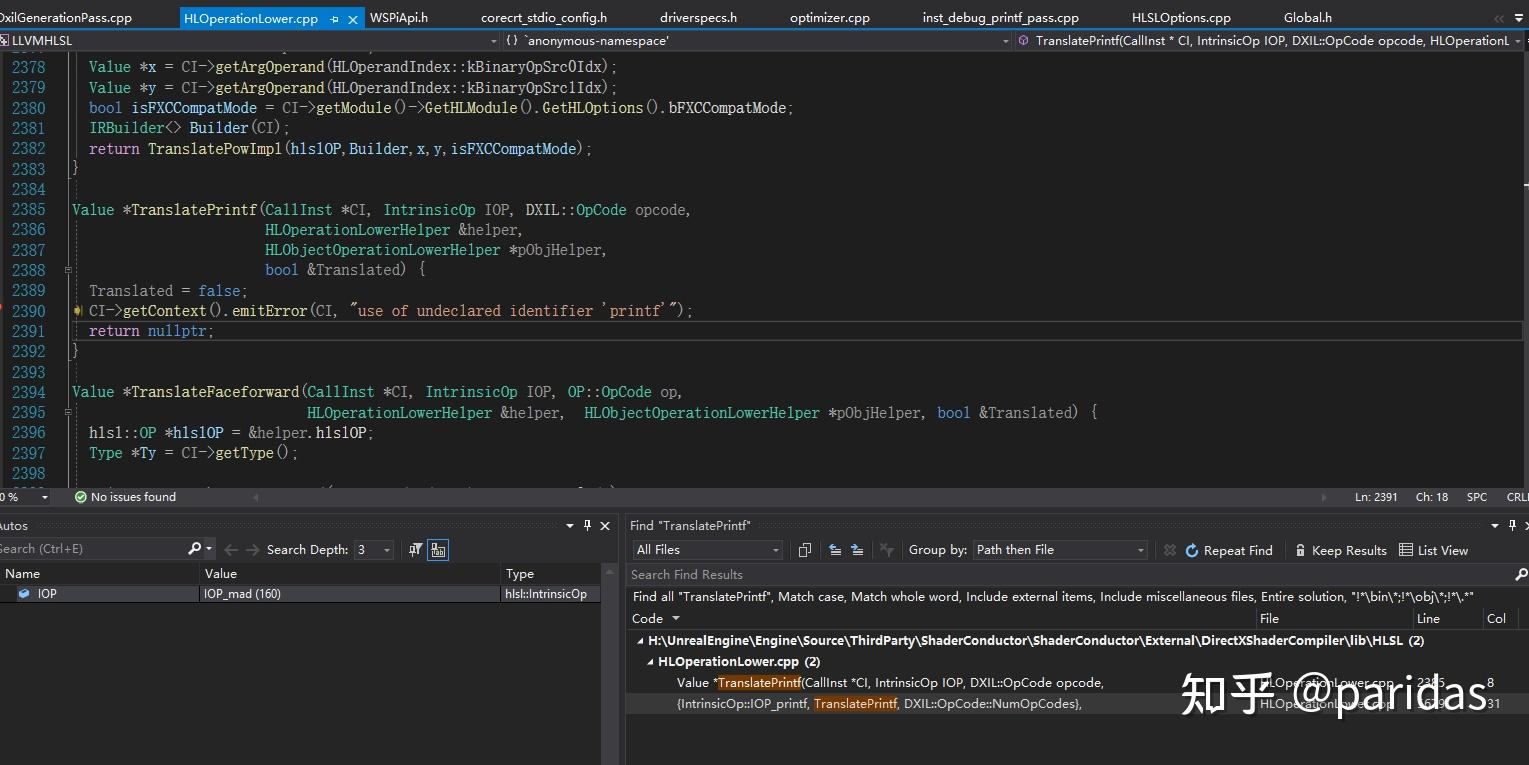Click the Search Find Results magnifier icon

tap(1521, 574)
